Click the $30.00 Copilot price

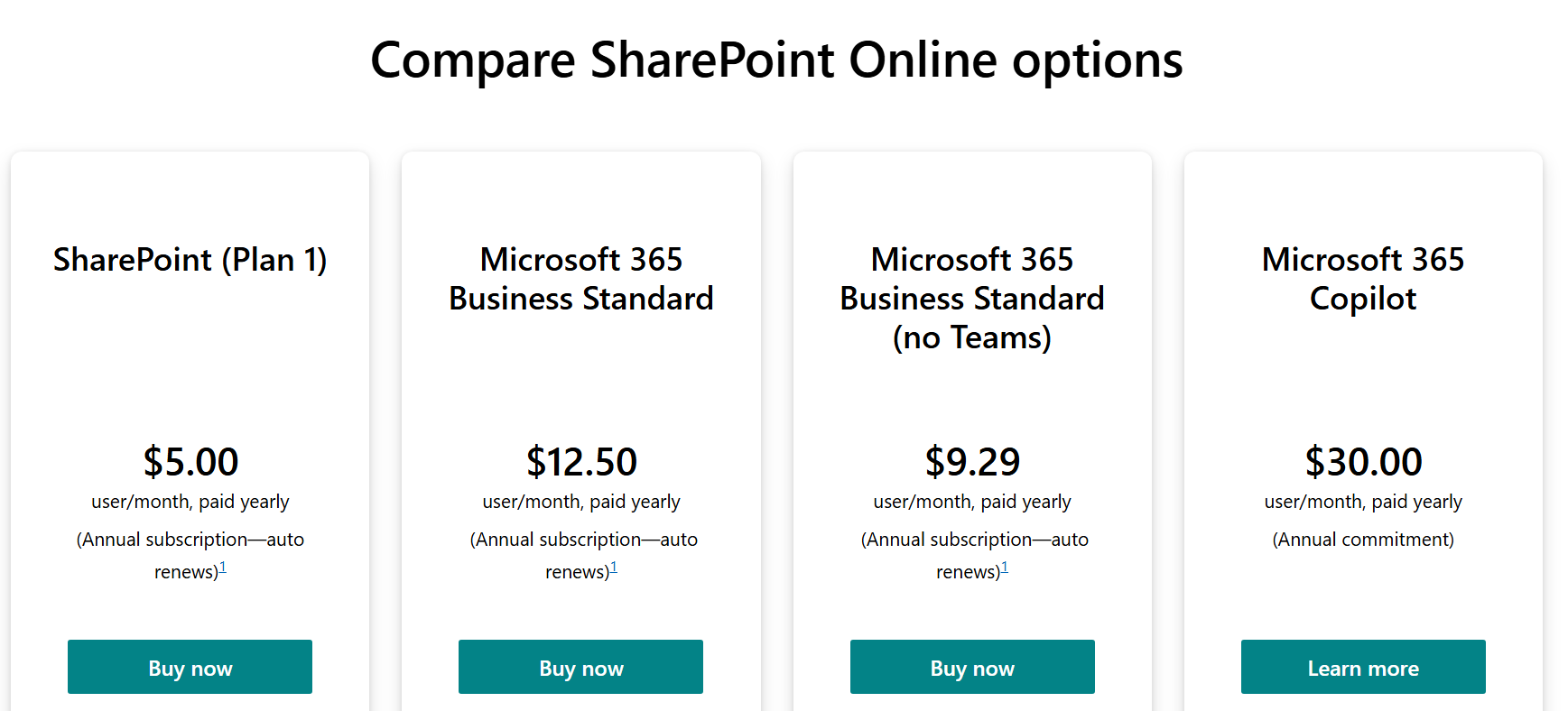pos(1363,462)
